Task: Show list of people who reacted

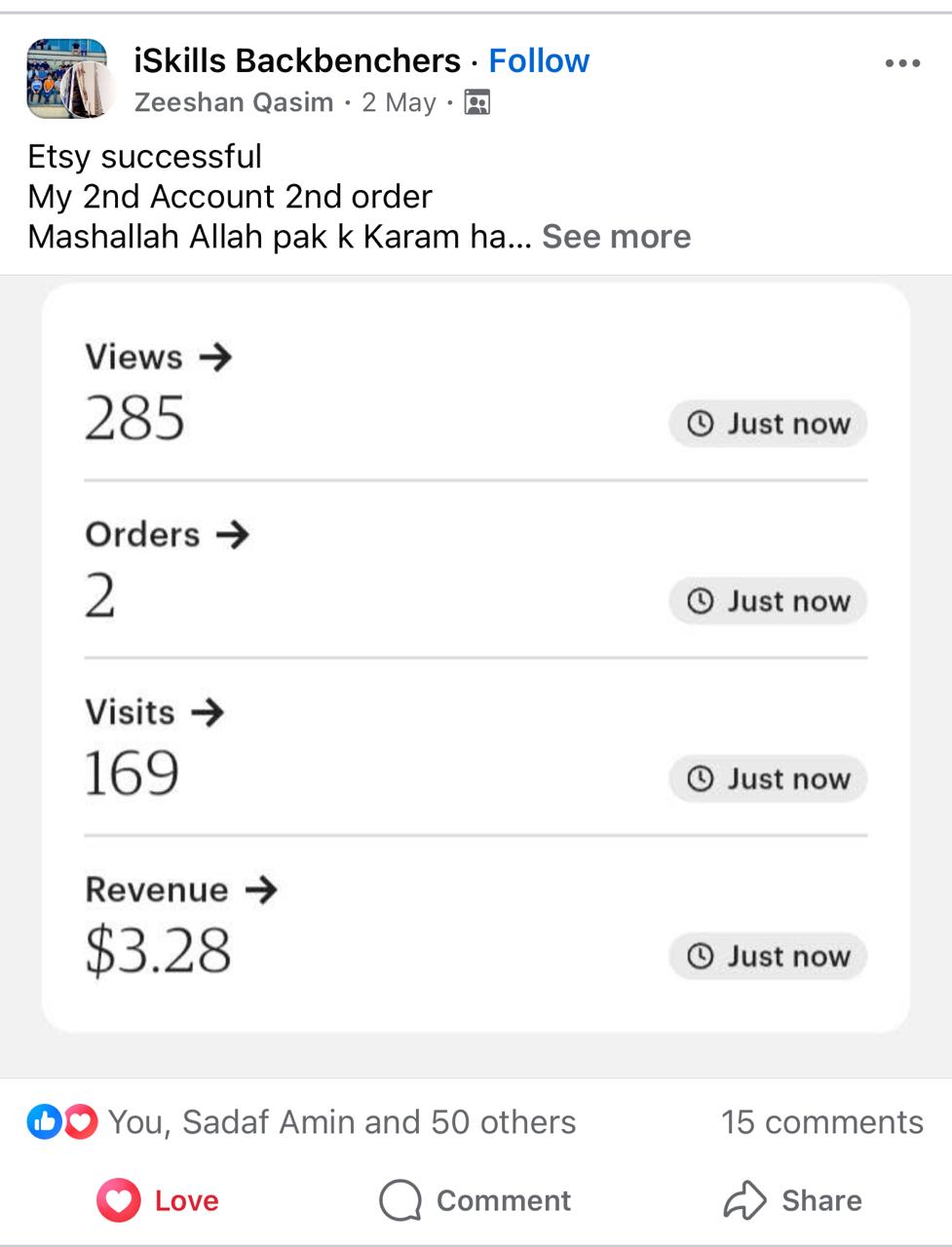Action: tap(342, 1121)
